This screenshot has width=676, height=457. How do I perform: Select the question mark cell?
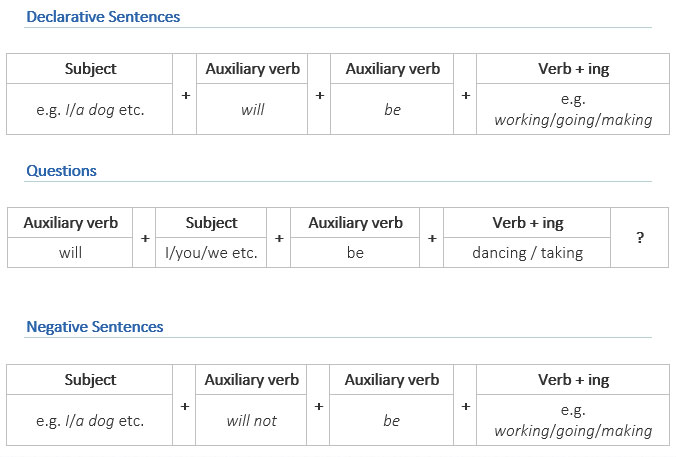click(640, 238)
